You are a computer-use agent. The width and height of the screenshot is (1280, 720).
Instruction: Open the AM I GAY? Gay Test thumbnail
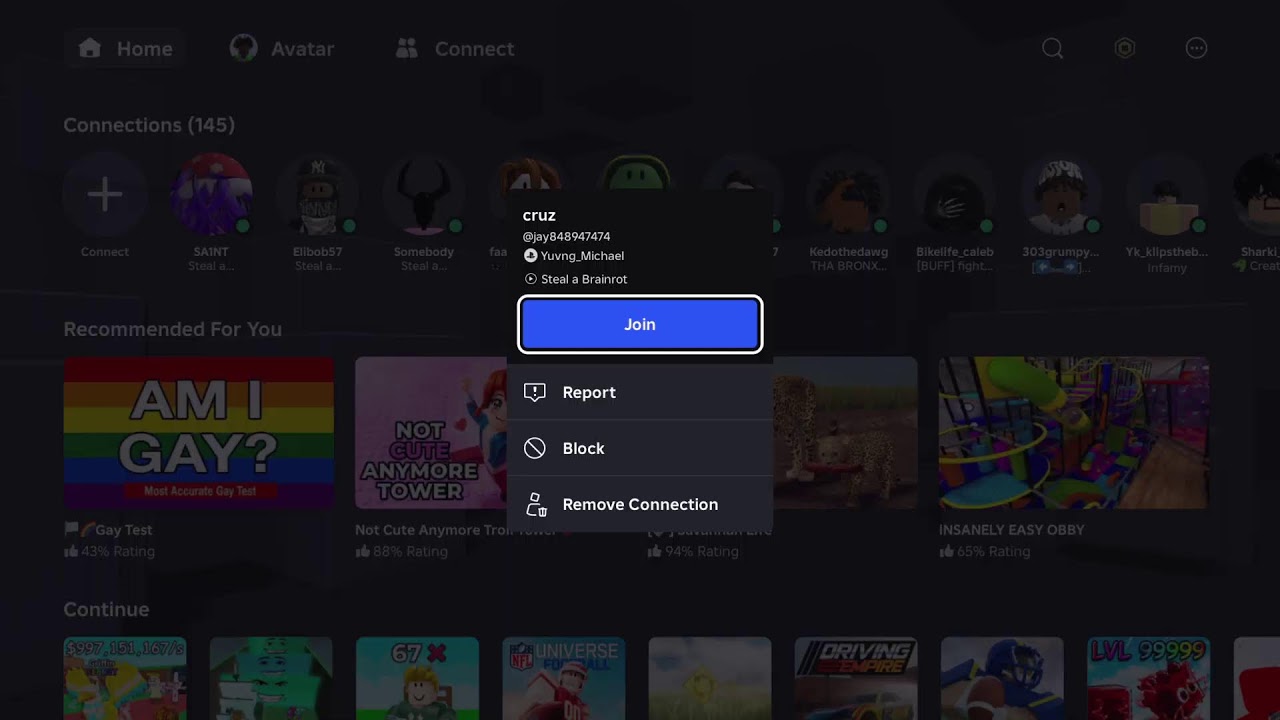(199, 433)
